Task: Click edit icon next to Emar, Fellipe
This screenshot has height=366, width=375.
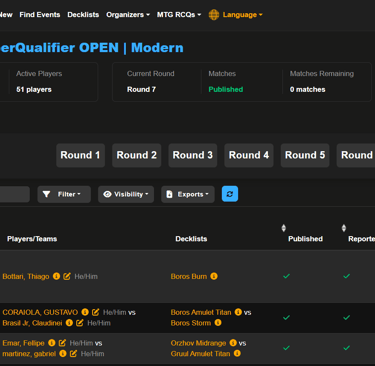Action: (62, 343)
